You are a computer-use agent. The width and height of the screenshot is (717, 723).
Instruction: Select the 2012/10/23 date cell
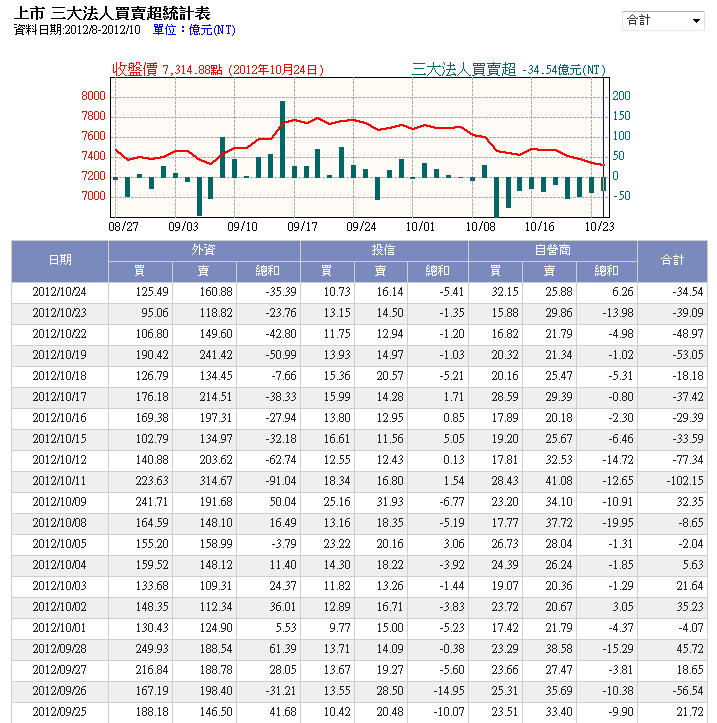pyautogui.click(x=60, y=313)
